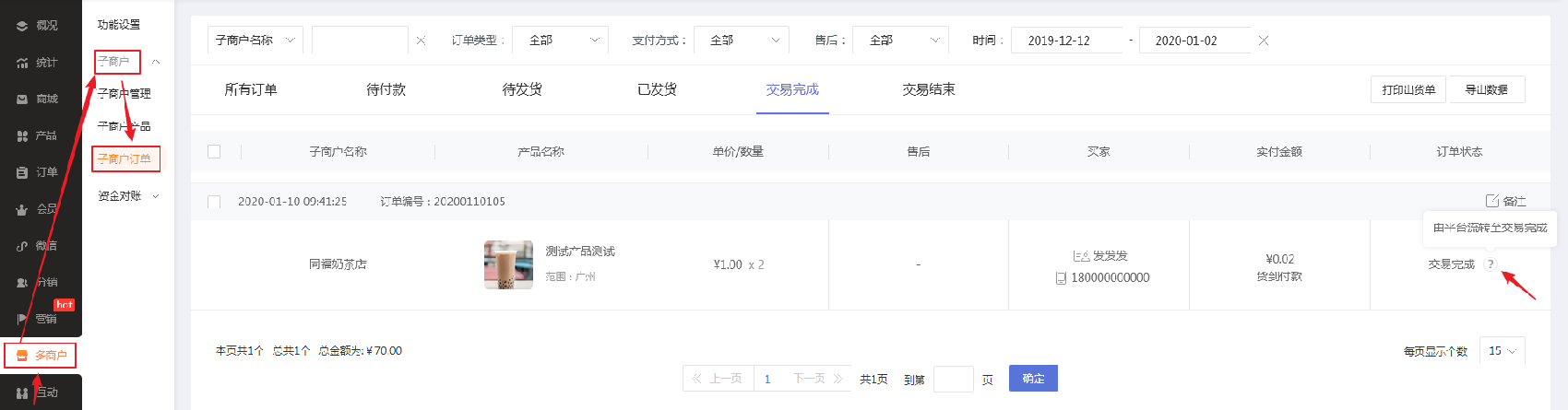Click the merchant name 同福奶茶店
The height and width of the screenshot is (410, 1568).
(338, 264)
